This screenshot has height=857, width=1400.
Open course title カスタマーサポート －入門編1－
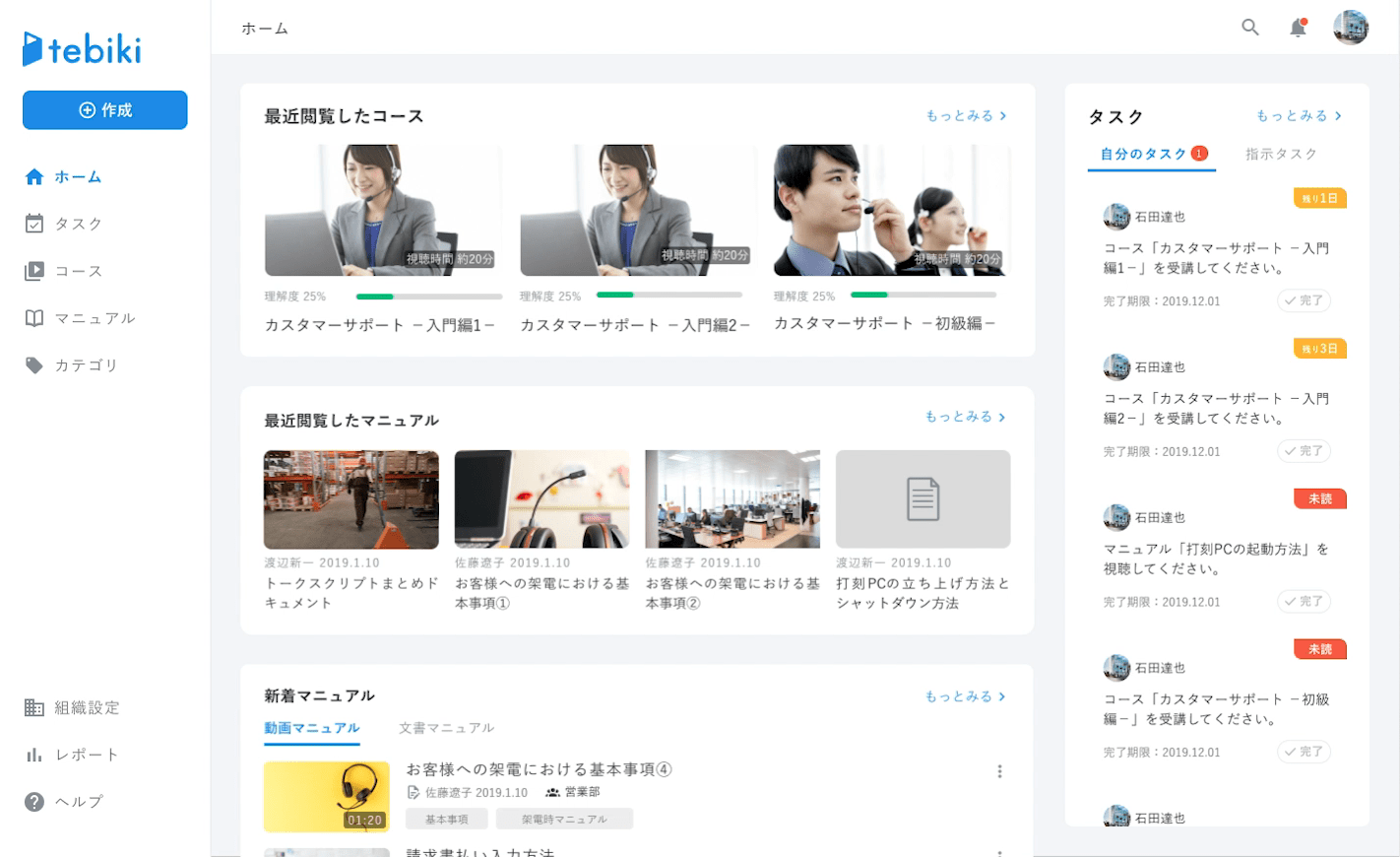pos(380,324)
